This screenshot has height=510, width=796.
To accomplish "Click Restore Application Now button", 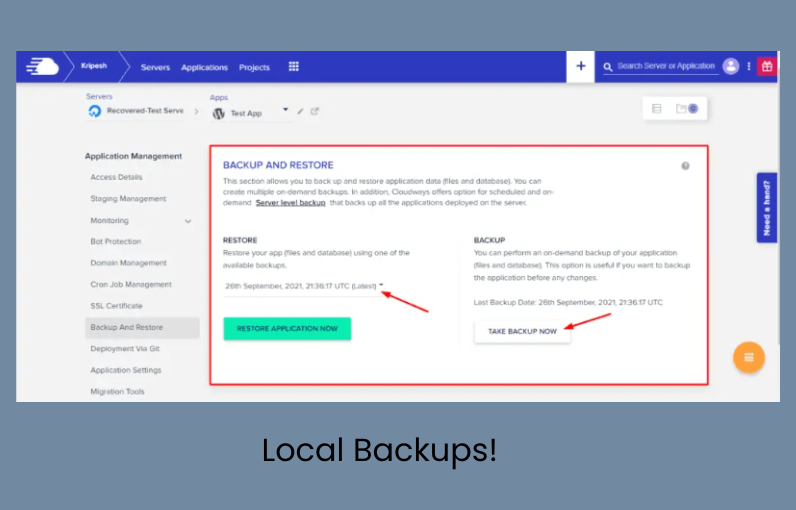I will [x=287, y=329].
